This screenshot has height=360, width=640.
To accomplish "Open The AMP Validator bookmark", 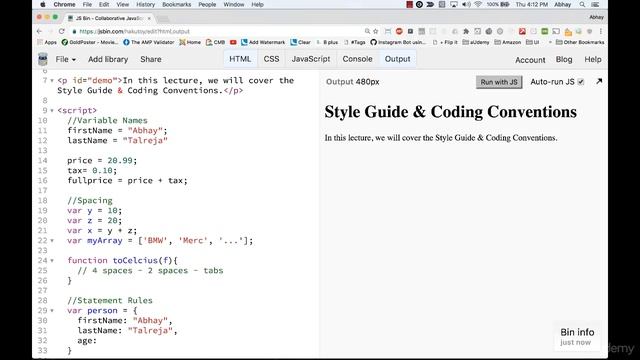I will pyautogui.click(x=149, y=42).
